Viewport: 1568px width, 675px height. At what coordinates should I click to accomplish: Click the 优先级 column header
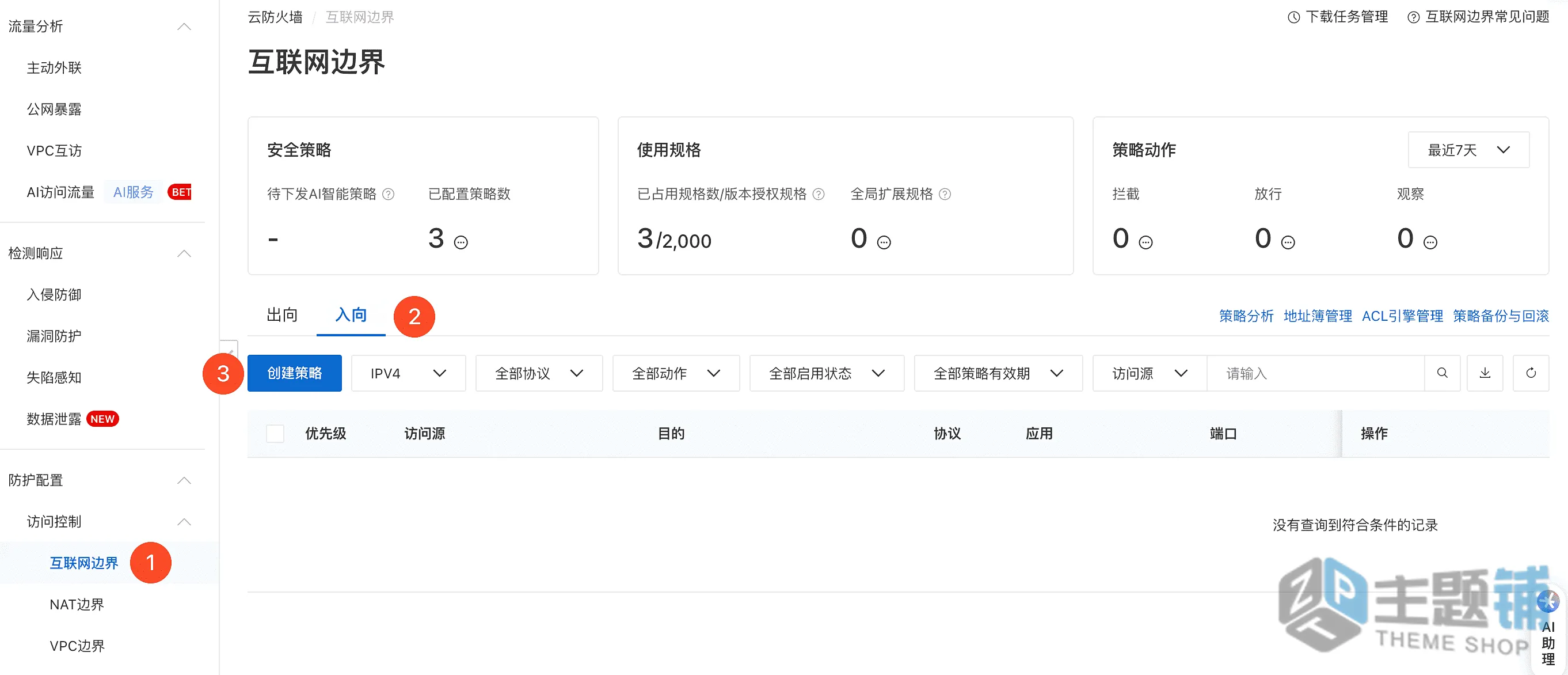click(x=326, y=433)
